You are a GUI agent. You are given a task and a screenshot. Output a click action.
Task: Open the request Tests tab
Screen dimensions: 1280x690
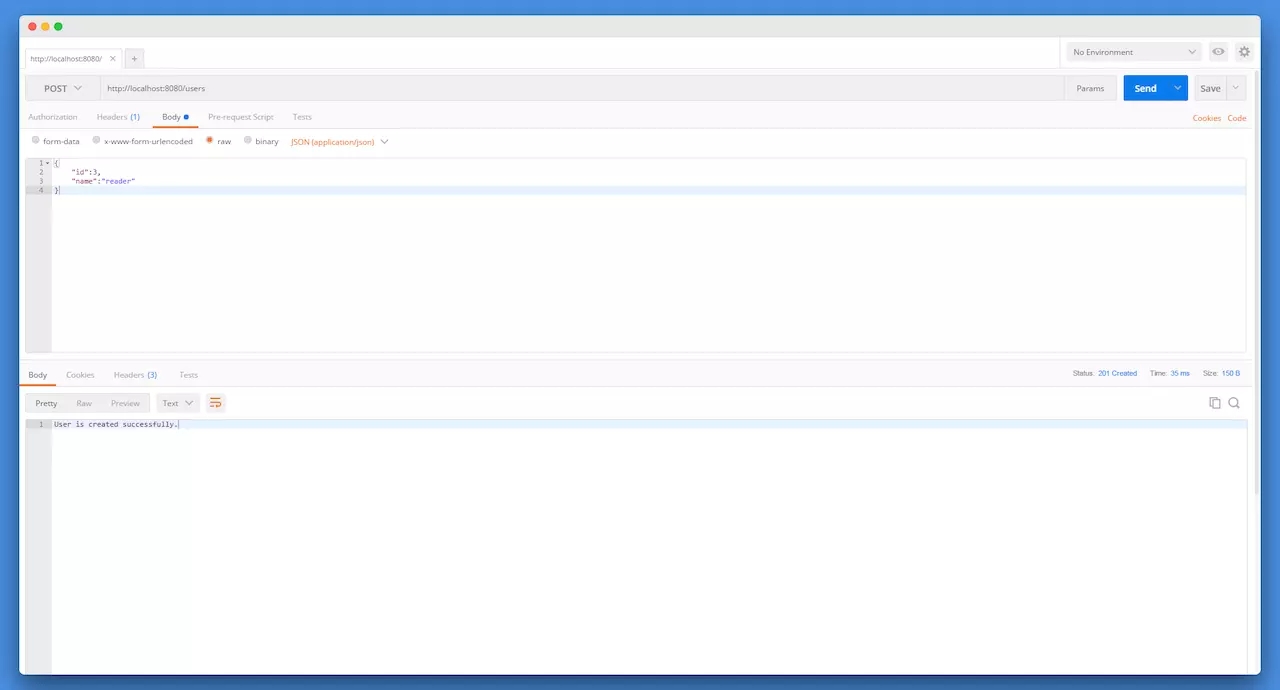click(x=302, y=117)
